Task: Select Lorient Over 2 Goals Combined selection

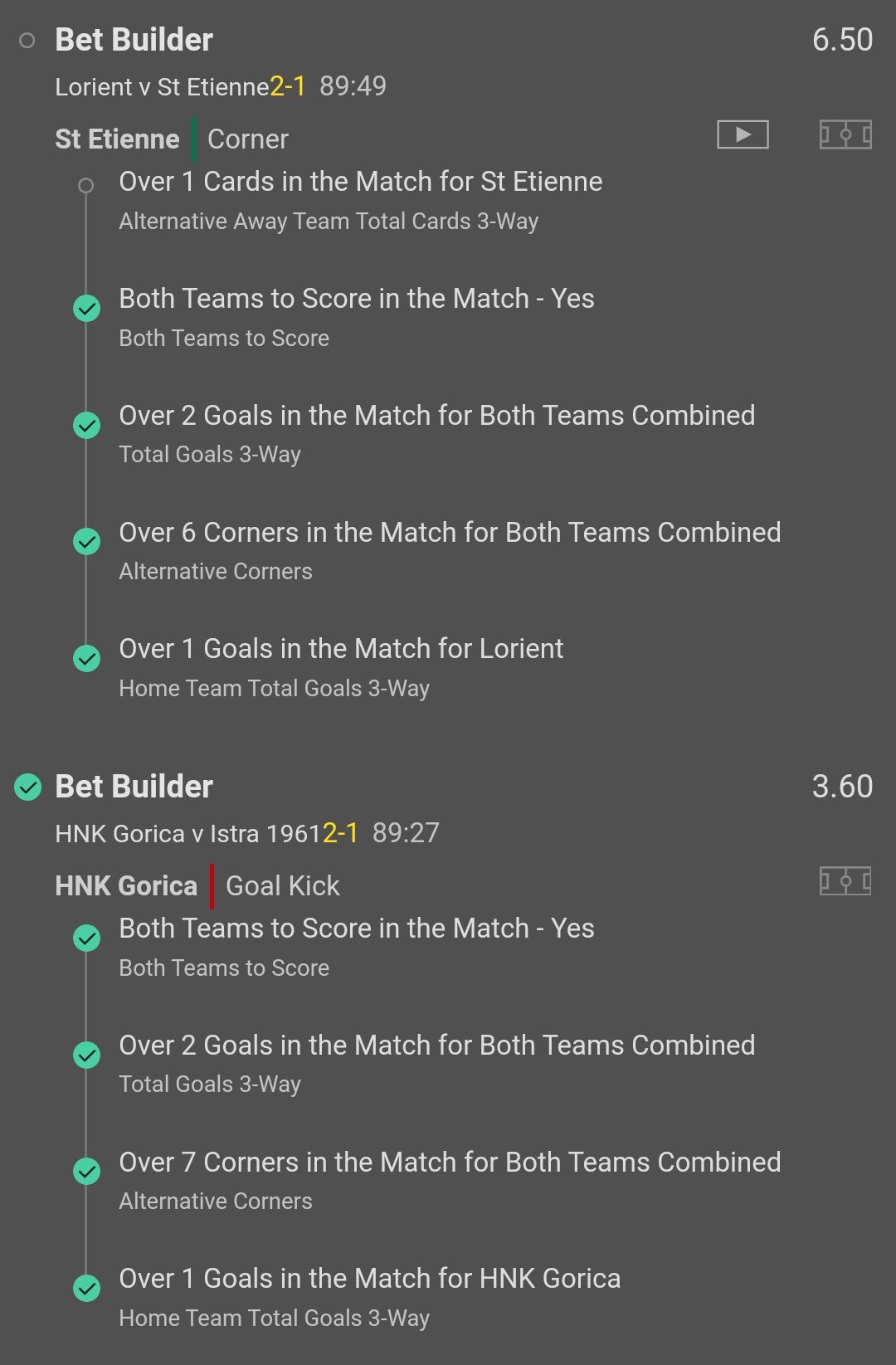Action: [436, 416]
